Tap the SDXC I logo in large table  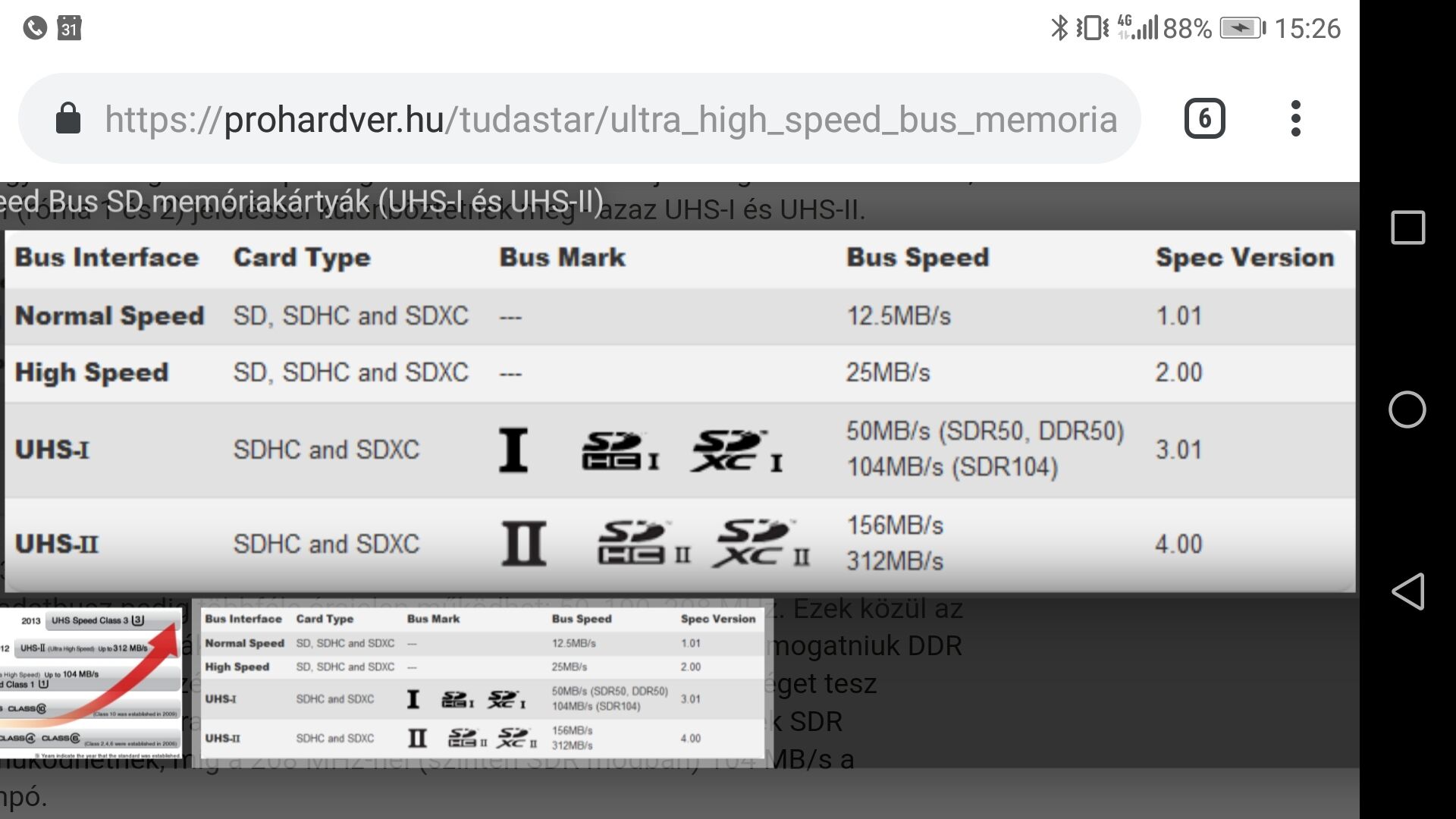tap(736, 450)
